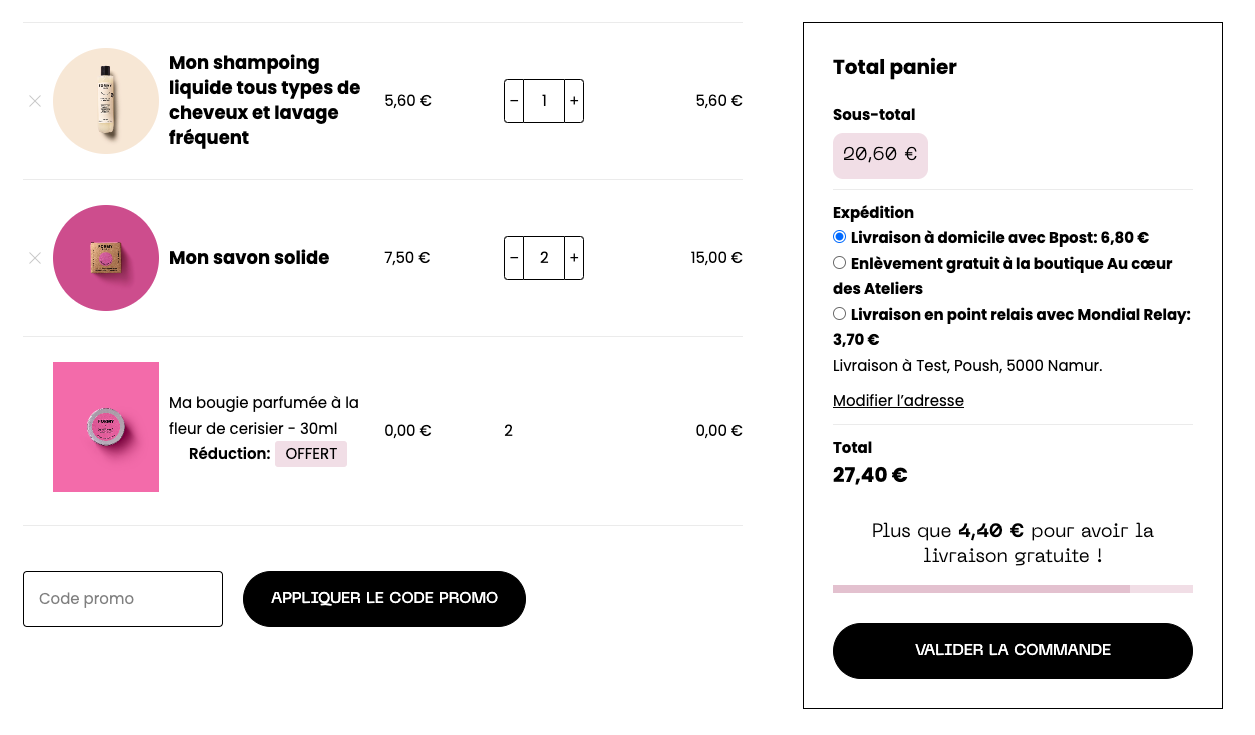Select Mondial Relay point relais delivery

[840, 314]
